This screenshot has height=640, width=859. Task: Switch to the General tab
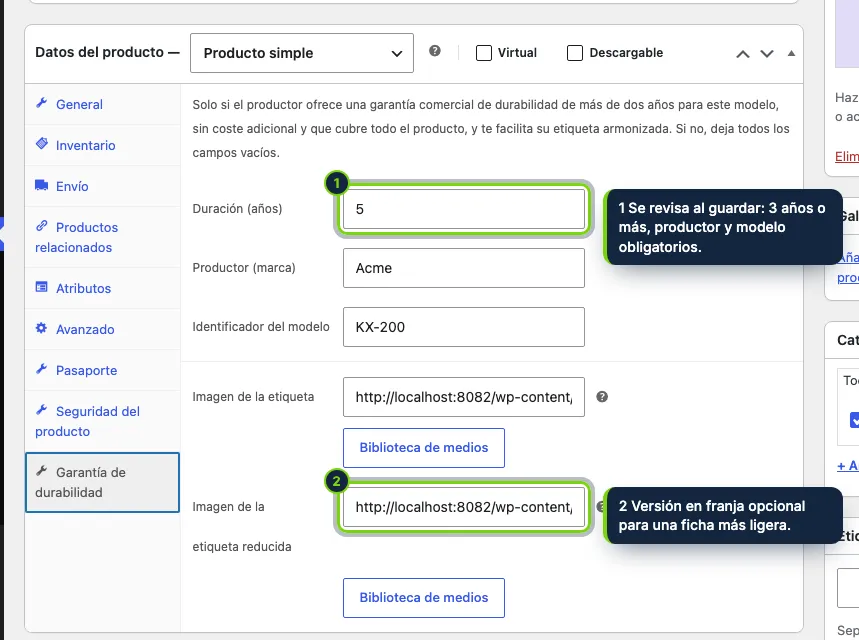[102, 104]
